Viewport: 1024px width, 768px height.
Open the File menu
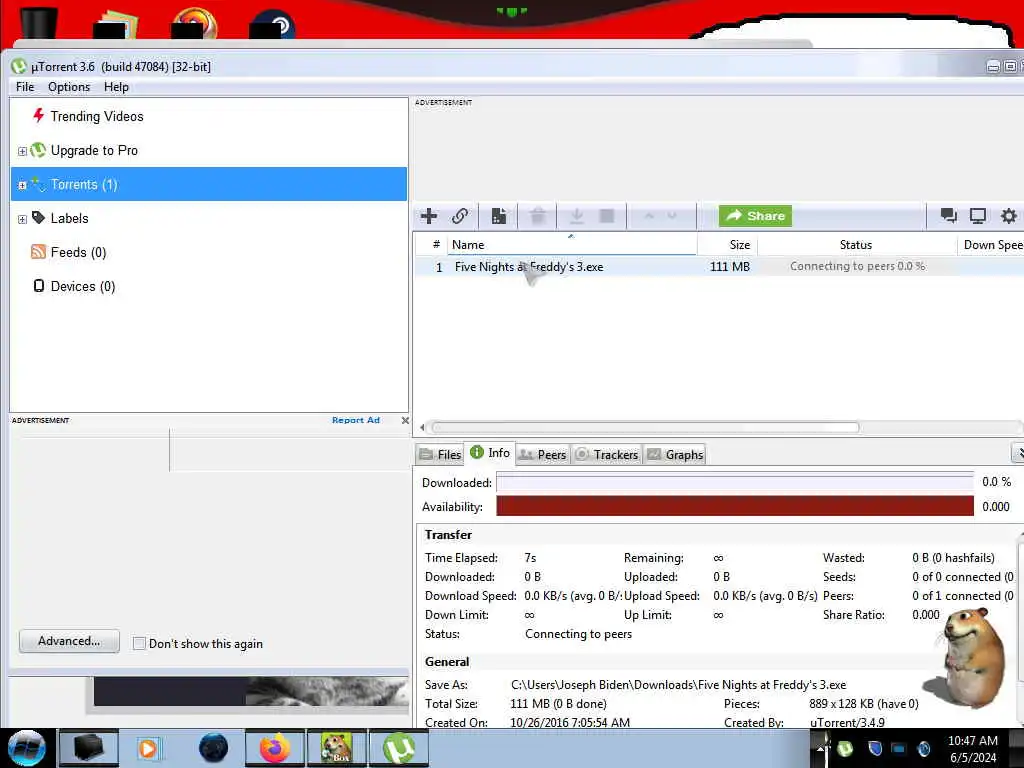[x=25, y=87]
